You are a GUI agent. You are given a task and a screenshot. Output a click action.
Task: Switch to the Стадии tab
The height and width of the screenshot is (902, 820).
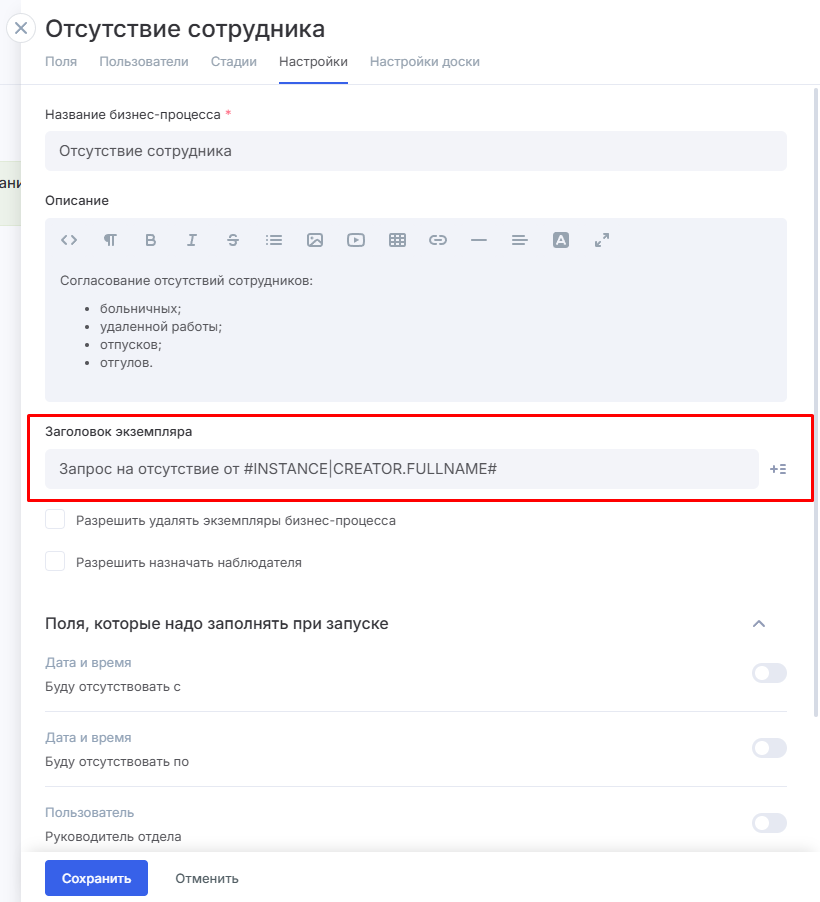234,62
